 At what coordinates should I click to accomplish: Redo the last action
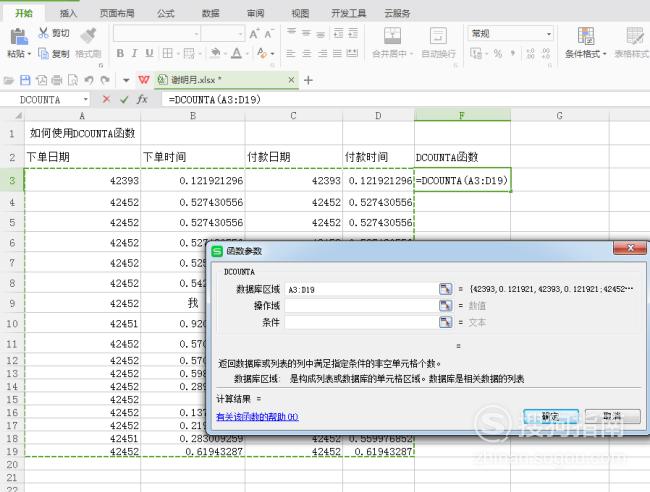coord(105,80)
